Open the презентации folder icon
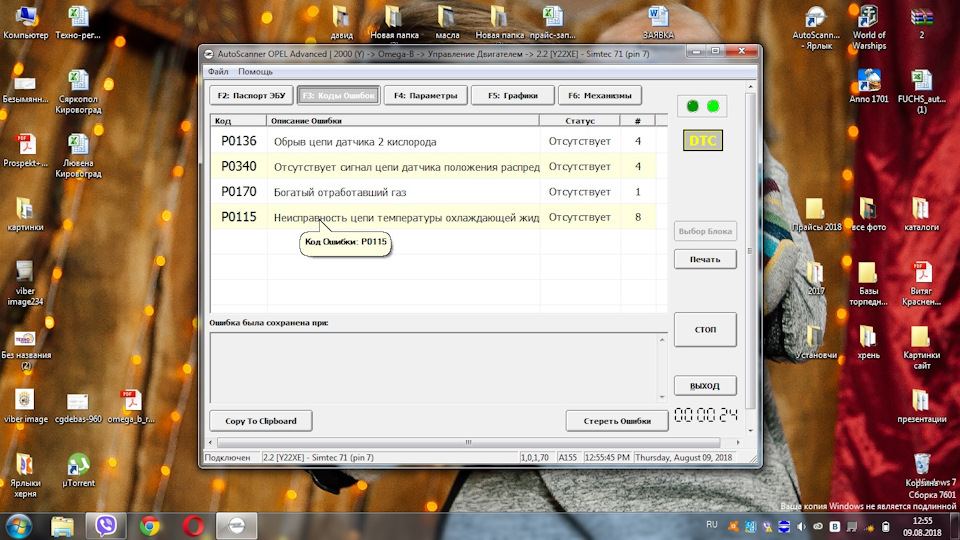Screen dimensions: 960x540 [921, 407]
